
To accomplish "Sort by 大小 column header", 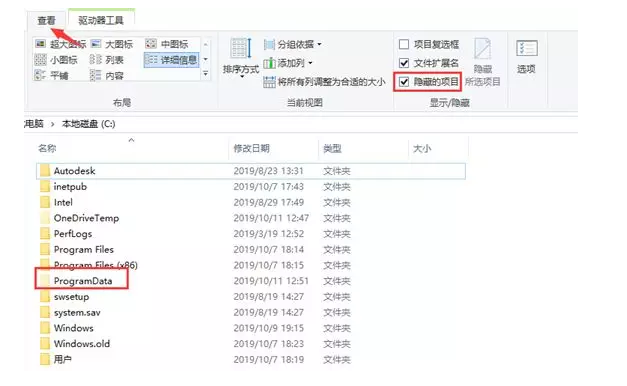I will [422, 148].
